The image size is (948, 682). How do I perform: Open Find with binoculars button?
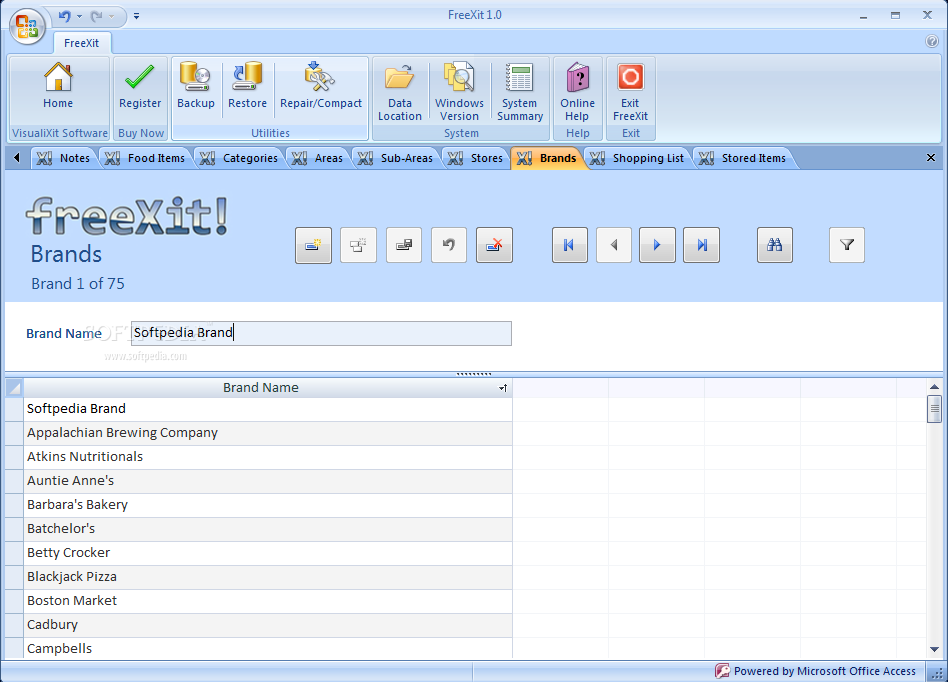click(774, 245)
